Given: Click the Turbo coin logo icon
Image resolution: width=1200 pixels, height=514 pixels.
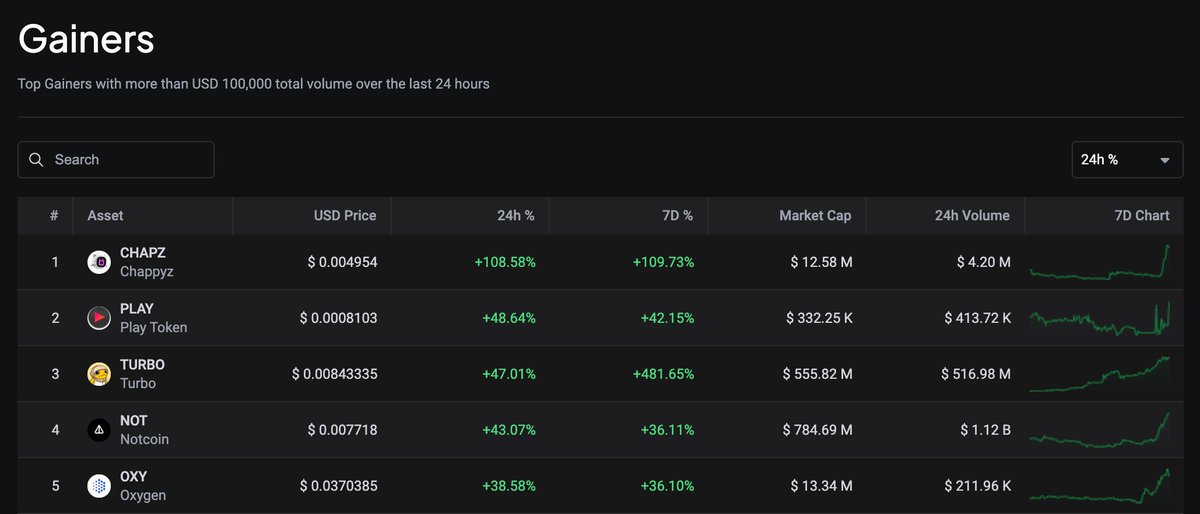Looking at the screenshot, I should (98, 375).
